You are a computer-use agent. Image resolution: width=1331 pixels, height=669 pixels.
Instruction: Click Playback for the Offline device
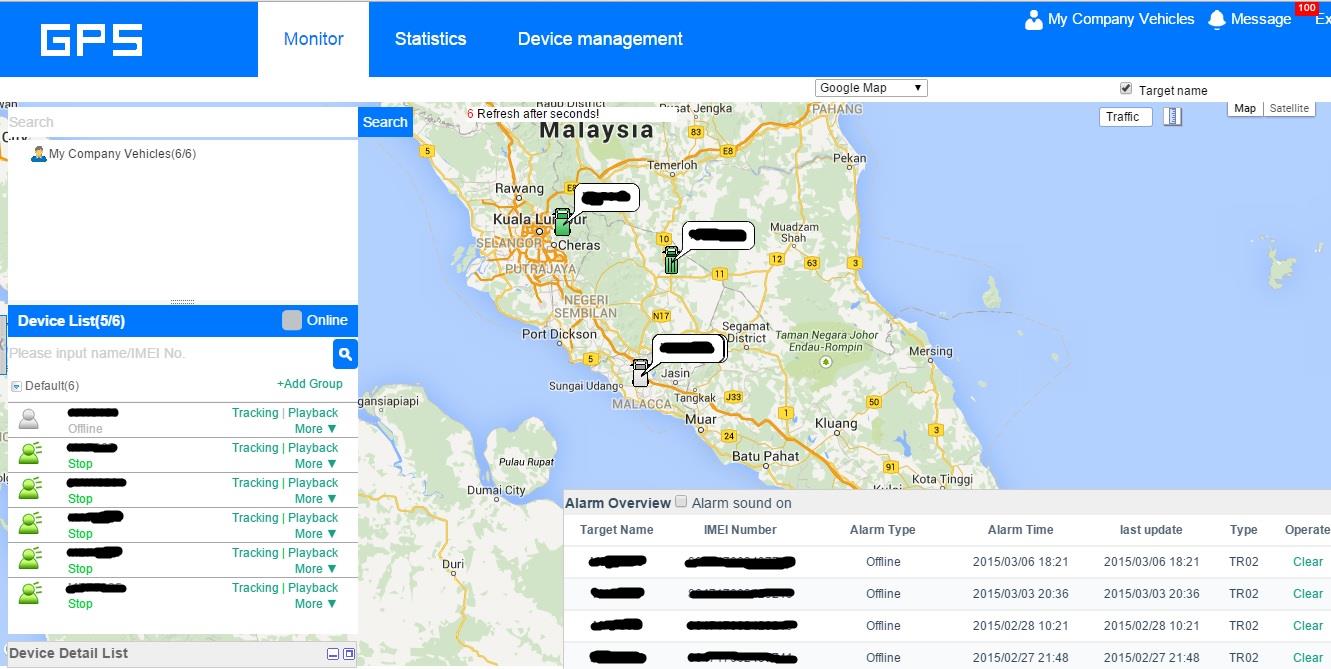coord(313,413)
